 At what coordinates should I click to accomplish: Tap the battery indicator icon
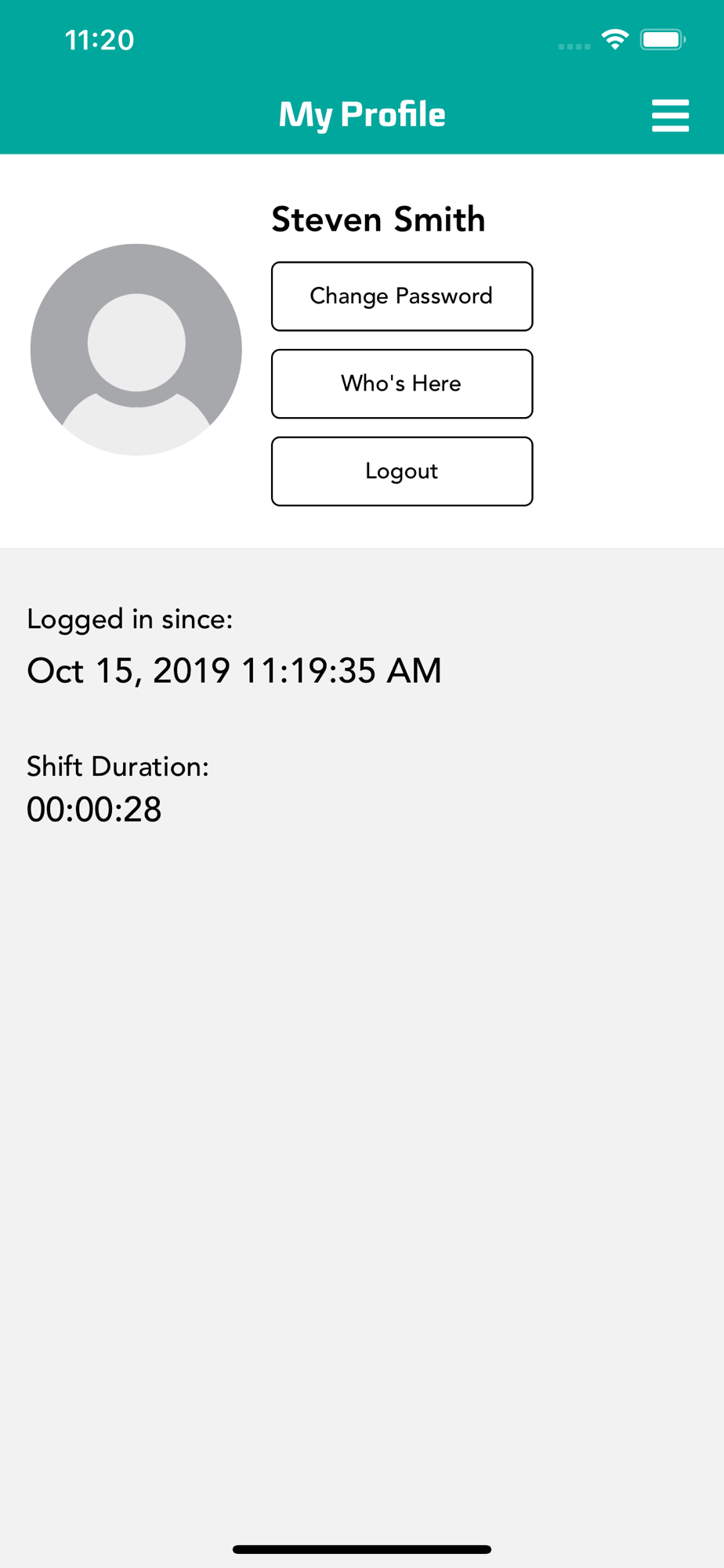coord(662,39)
